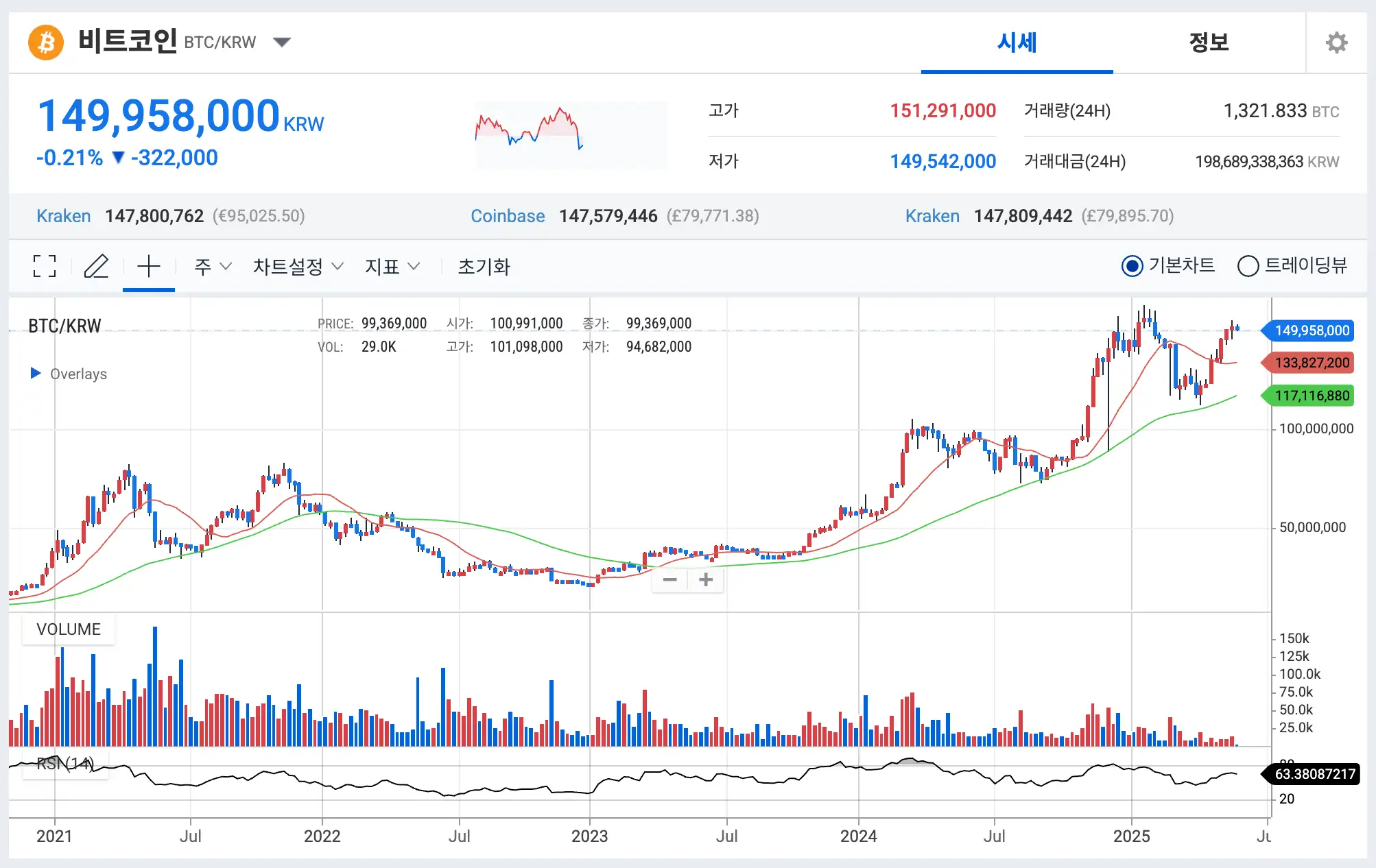Click the Coinbase exchange link

508,216
